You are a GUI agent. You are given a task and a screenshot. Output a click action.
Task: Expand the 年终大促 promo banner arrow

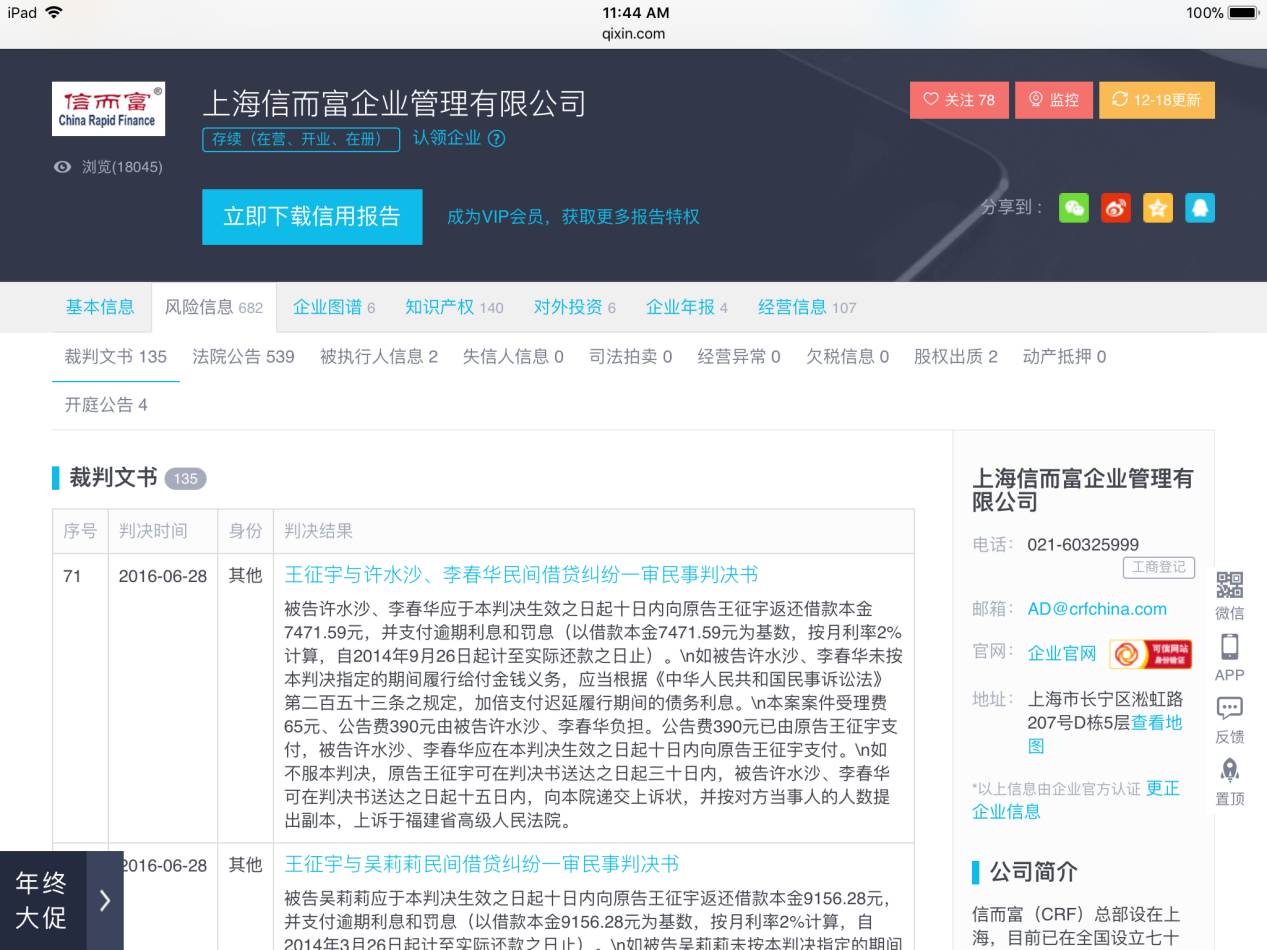click(105, 900)
